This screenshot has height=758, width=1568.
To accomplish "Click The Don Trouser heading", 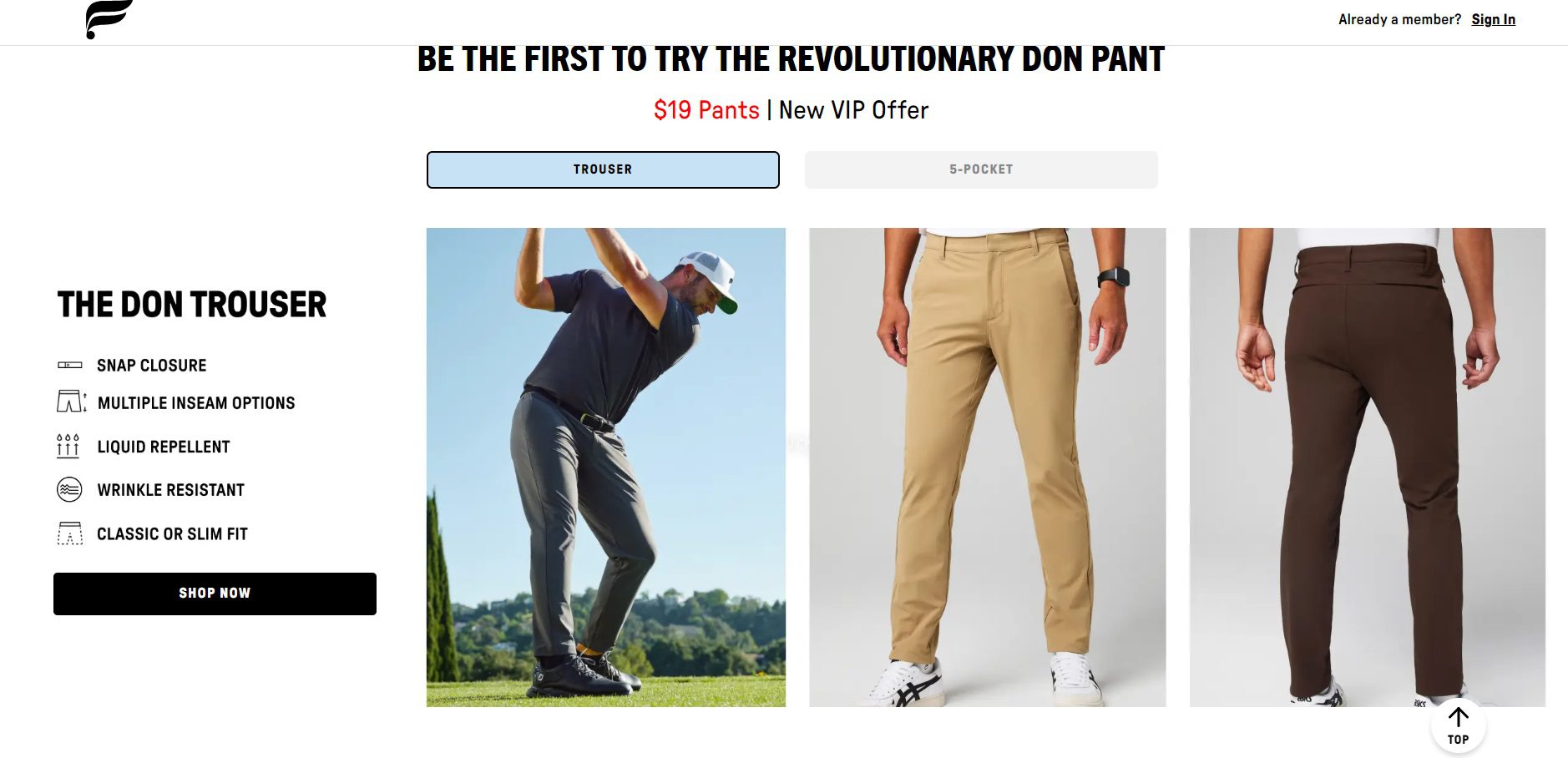I will (192, 305).
